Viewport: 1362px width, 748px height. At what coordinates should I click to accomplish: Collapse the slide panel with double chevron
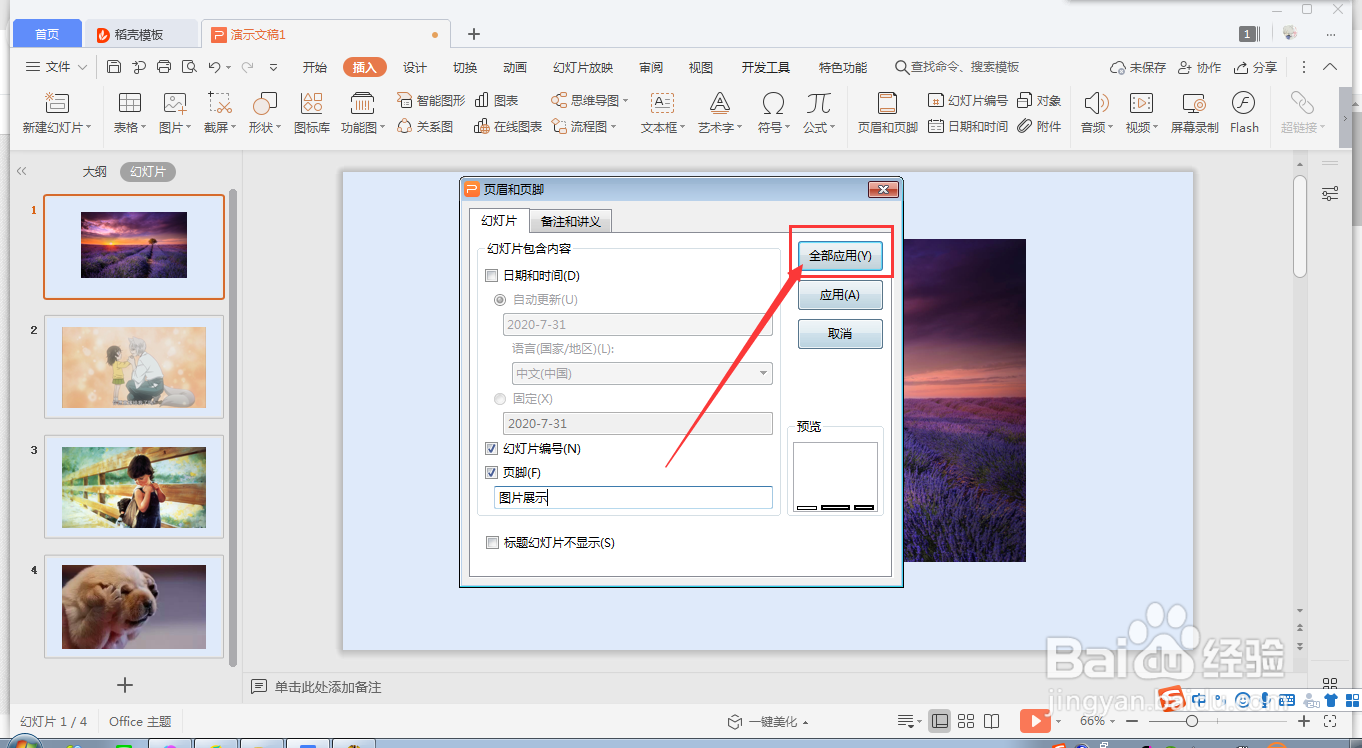click(22, 172)
